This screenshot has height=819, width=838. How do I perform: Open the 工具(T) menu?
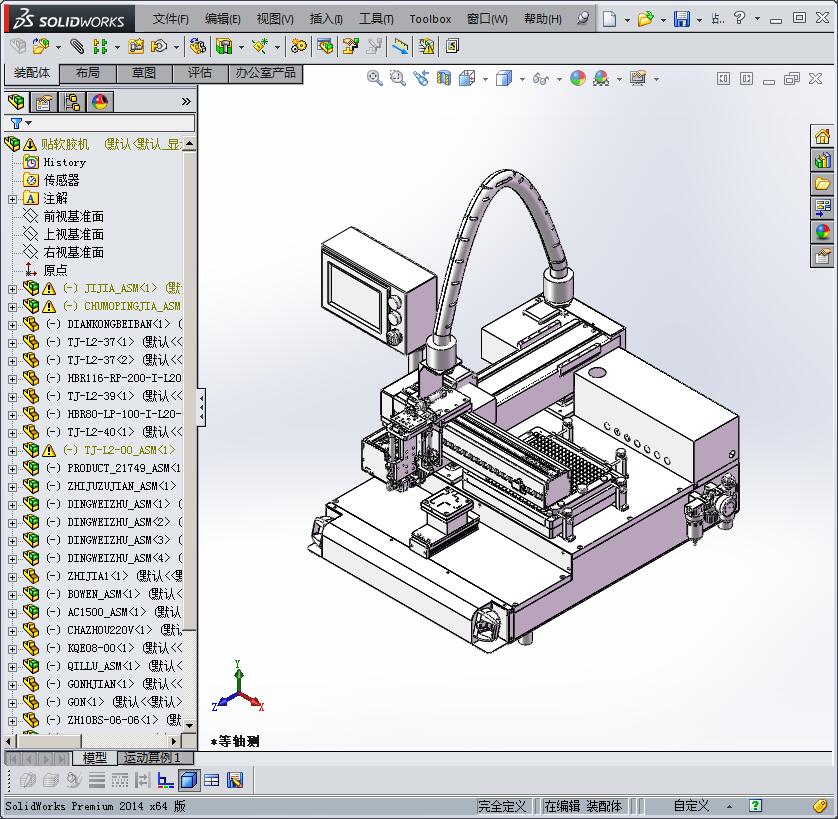[376, 19]
